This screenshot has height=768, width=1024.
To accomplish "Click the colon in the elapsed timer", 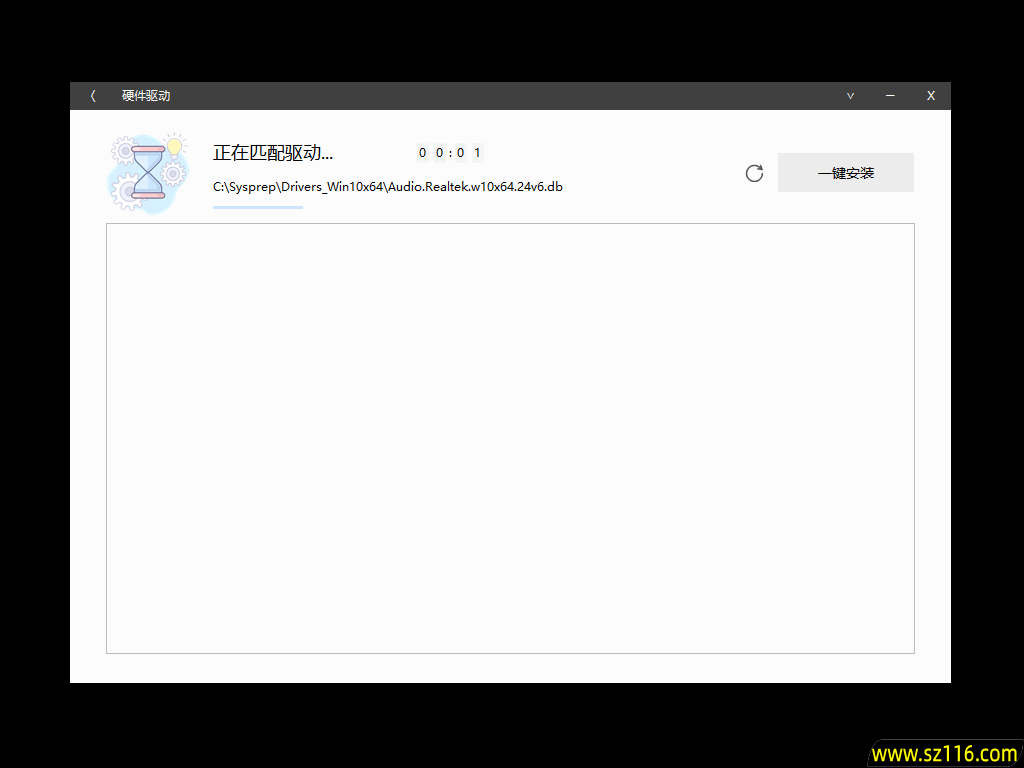I will pyautogui.click(x=449, y=153).
